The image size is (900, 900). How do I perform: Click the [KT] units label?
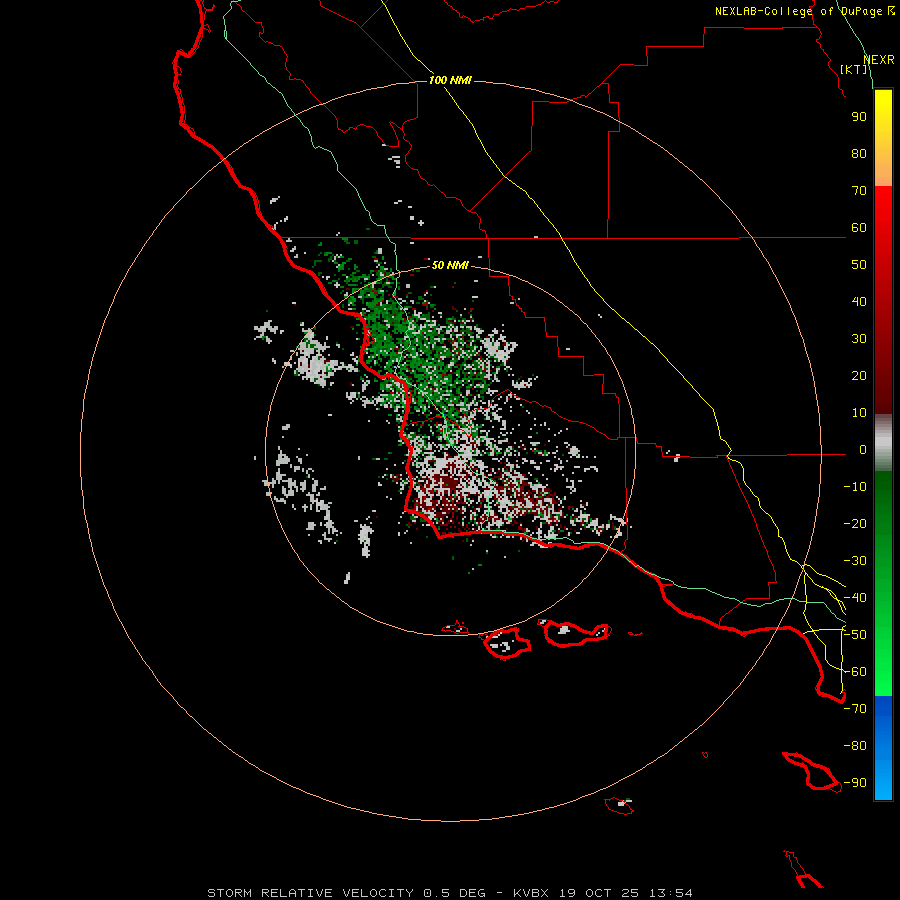[854, 69]
